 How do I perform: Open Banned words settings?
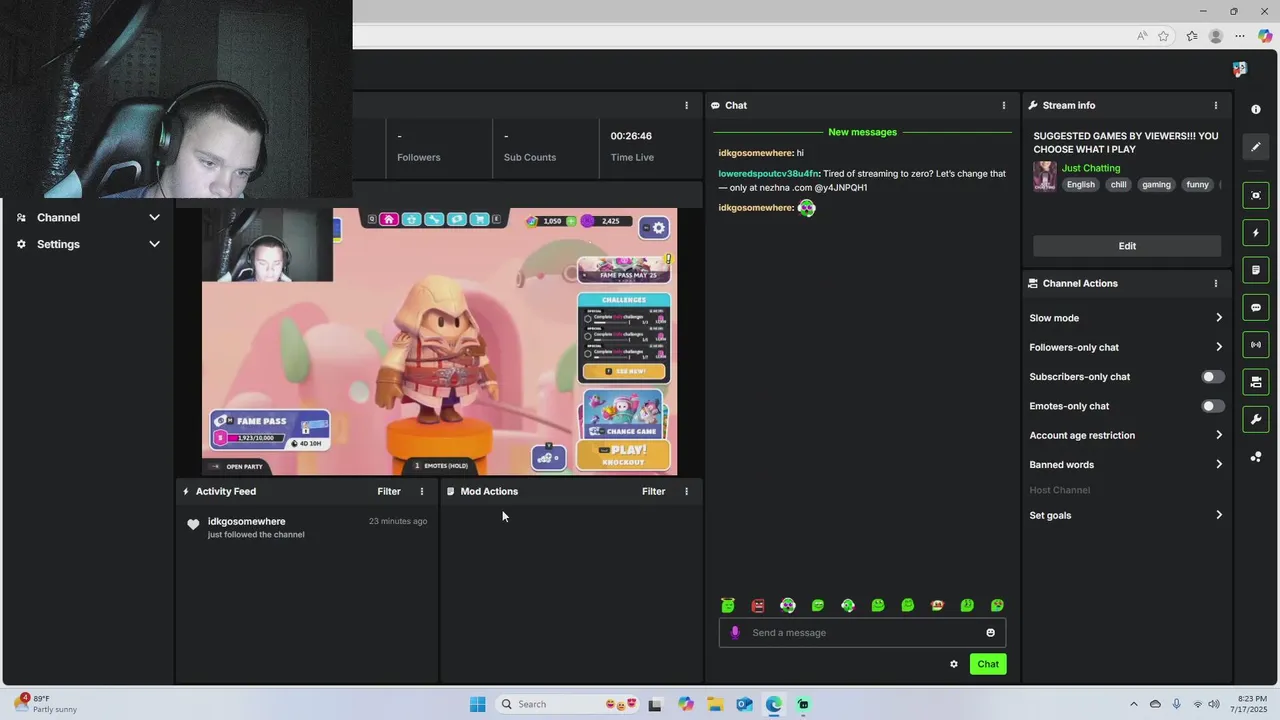click(x=1126, y=464)
